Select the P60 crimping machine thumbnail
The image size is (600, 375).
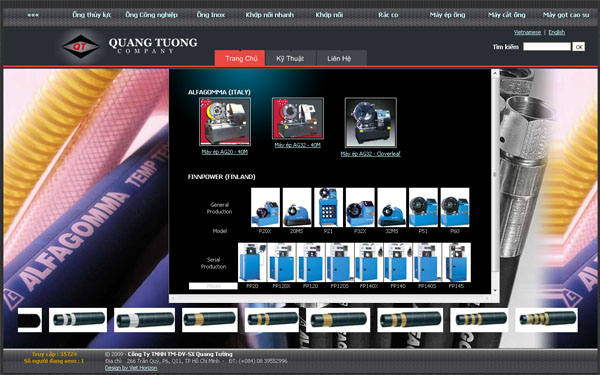[455, 207]
